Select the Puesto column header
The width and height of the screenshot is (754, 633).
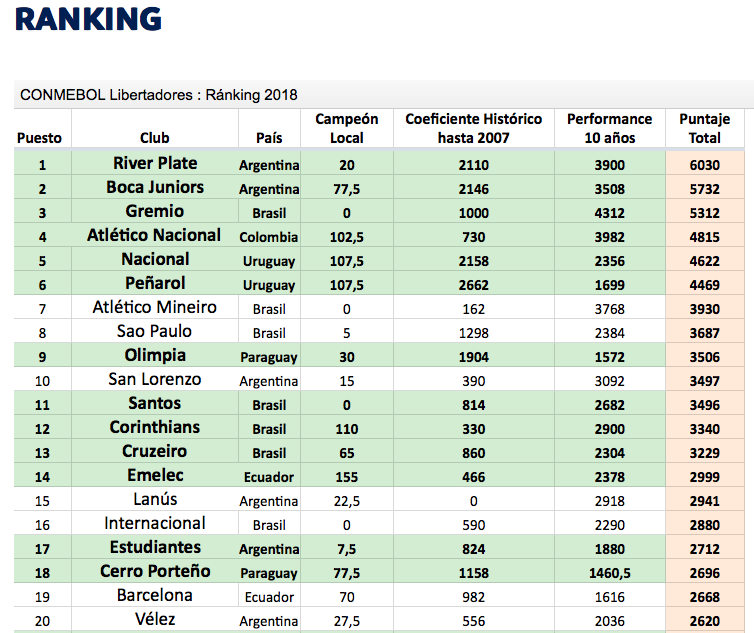click(39, 138)
